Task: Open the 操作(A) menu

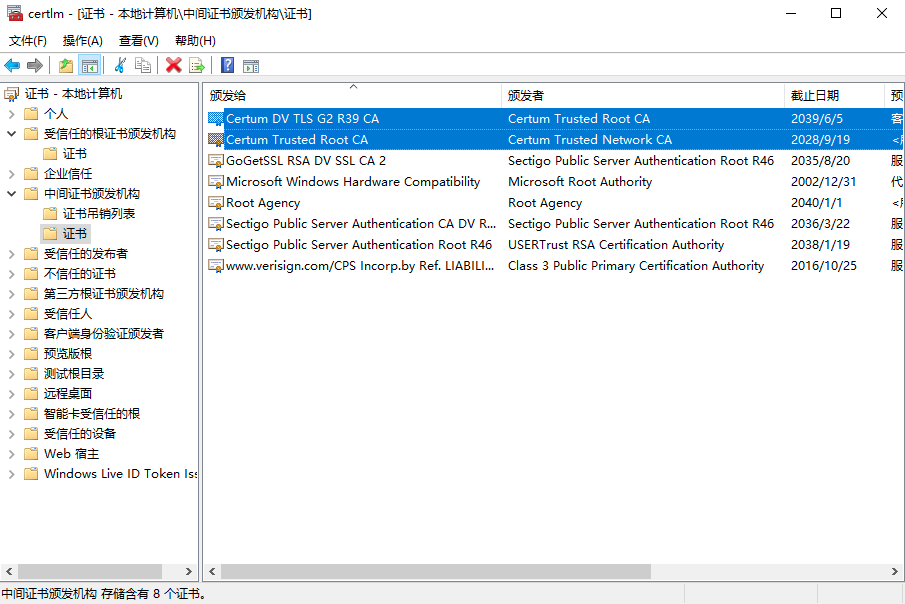Action: click(82, 41)
